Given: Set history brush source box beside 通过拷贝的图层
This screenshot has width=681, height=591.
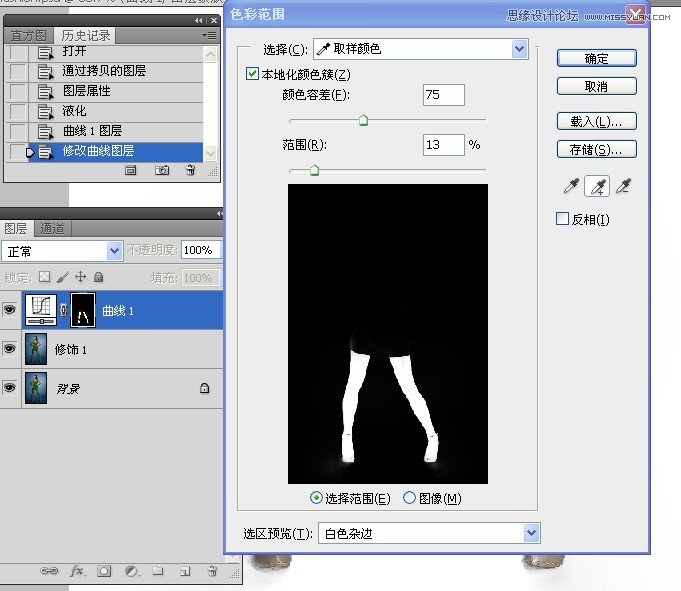Looking at the screenshot, I should 18,71.
